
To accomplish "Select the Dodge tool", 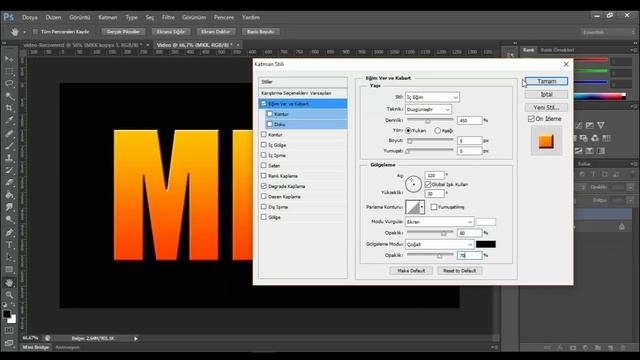I will click(9, 220).
